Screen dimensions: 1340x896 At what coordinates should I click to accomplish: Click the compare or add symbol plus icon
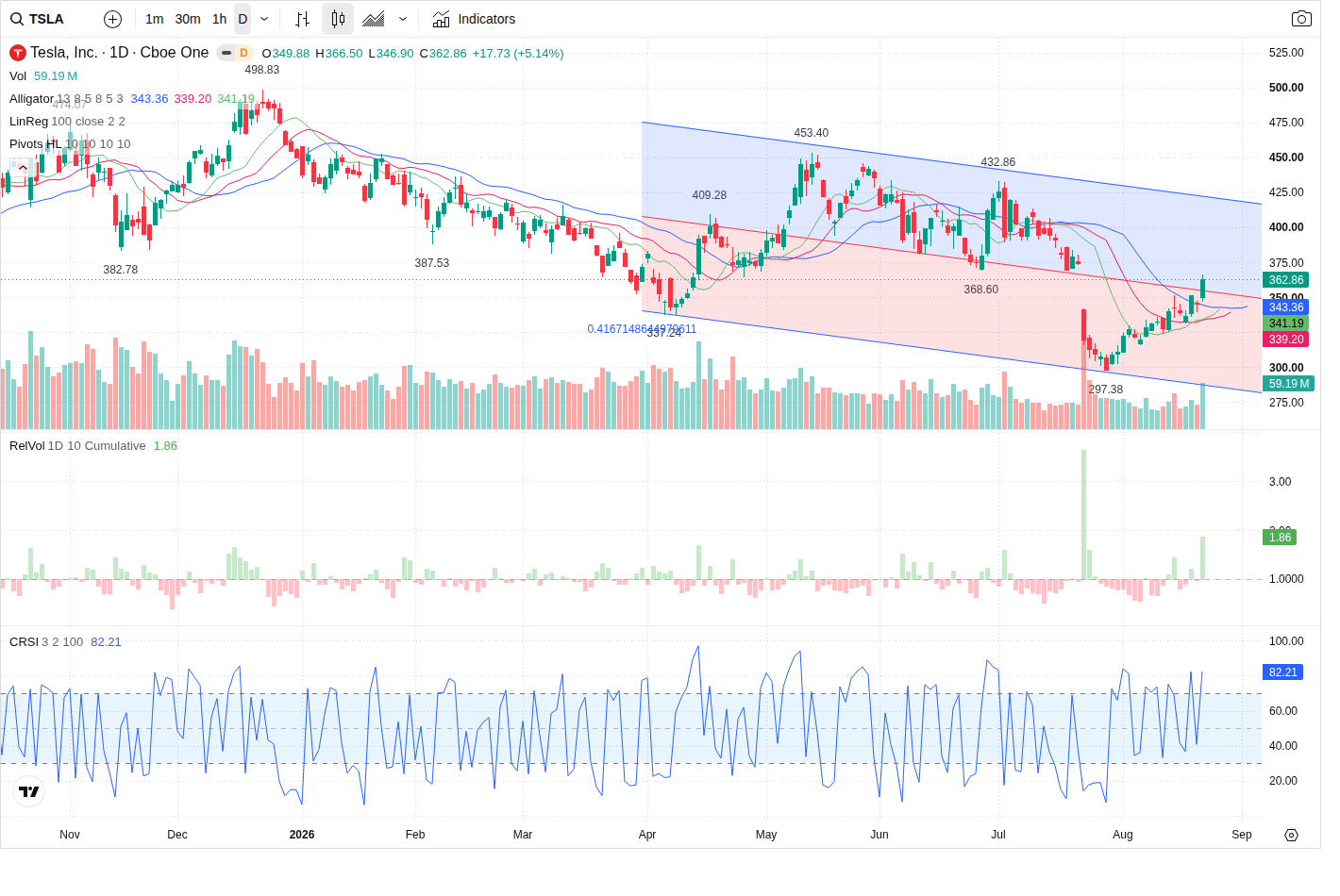[x=112, y=19]
